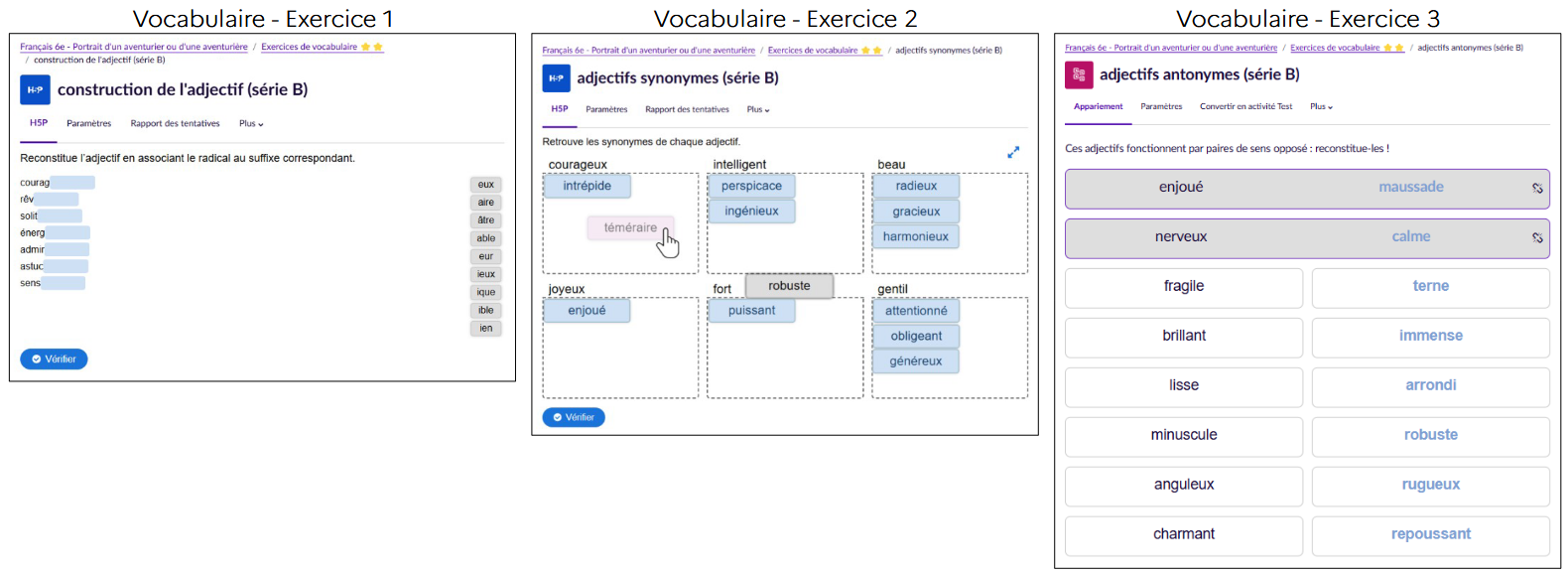Image resolution: width=1568 pixels, height=574 pixels.
Task: Switch to Convertir en activité Test tab
Action: point(1245,107)
